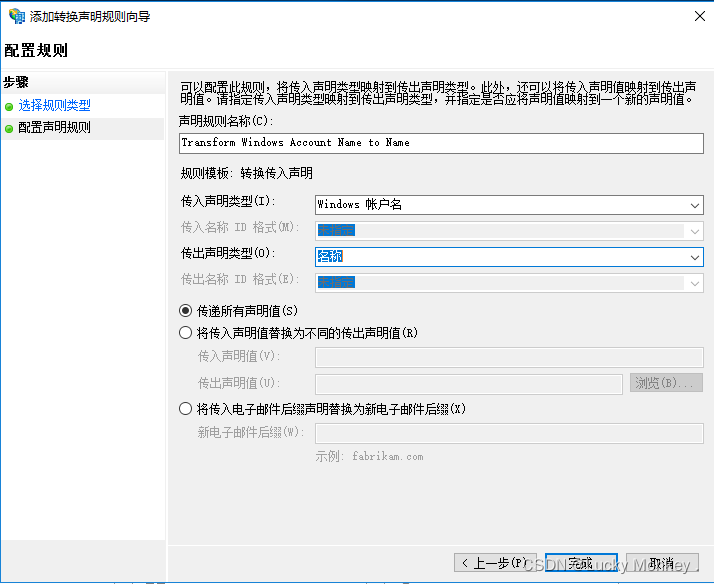Choose 将传入声明值替换为不同的传出声明值 radio
The image size is (714, 584).
(185, 333)
